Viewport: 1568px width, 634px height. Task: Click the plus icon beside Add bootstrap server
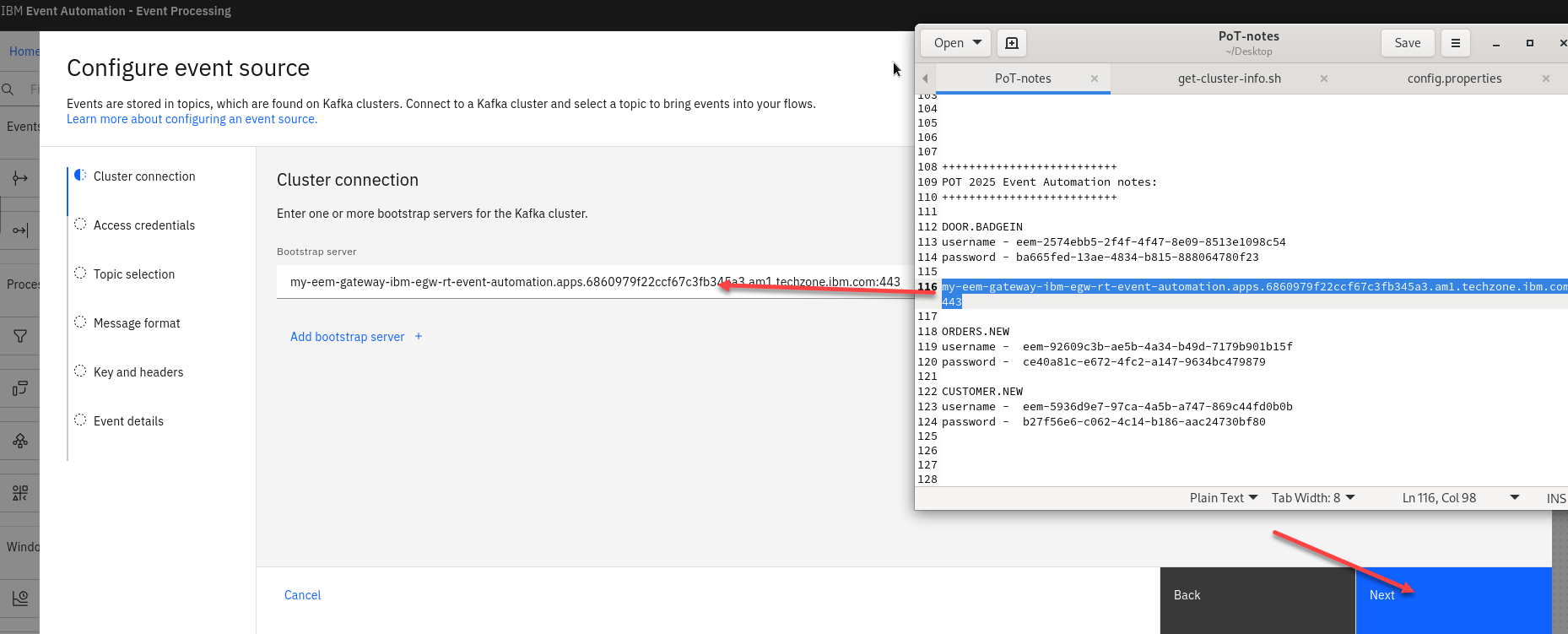point(419,337)
